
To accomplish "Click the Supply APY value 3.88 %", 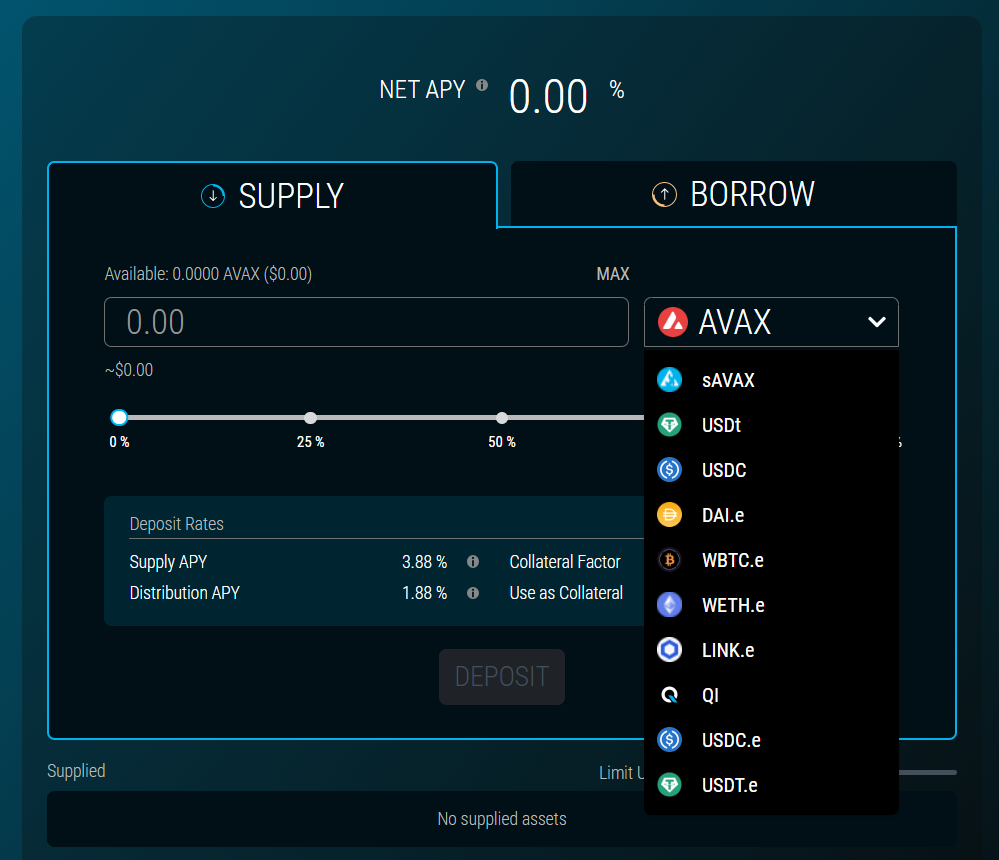I will pos(424,562).
